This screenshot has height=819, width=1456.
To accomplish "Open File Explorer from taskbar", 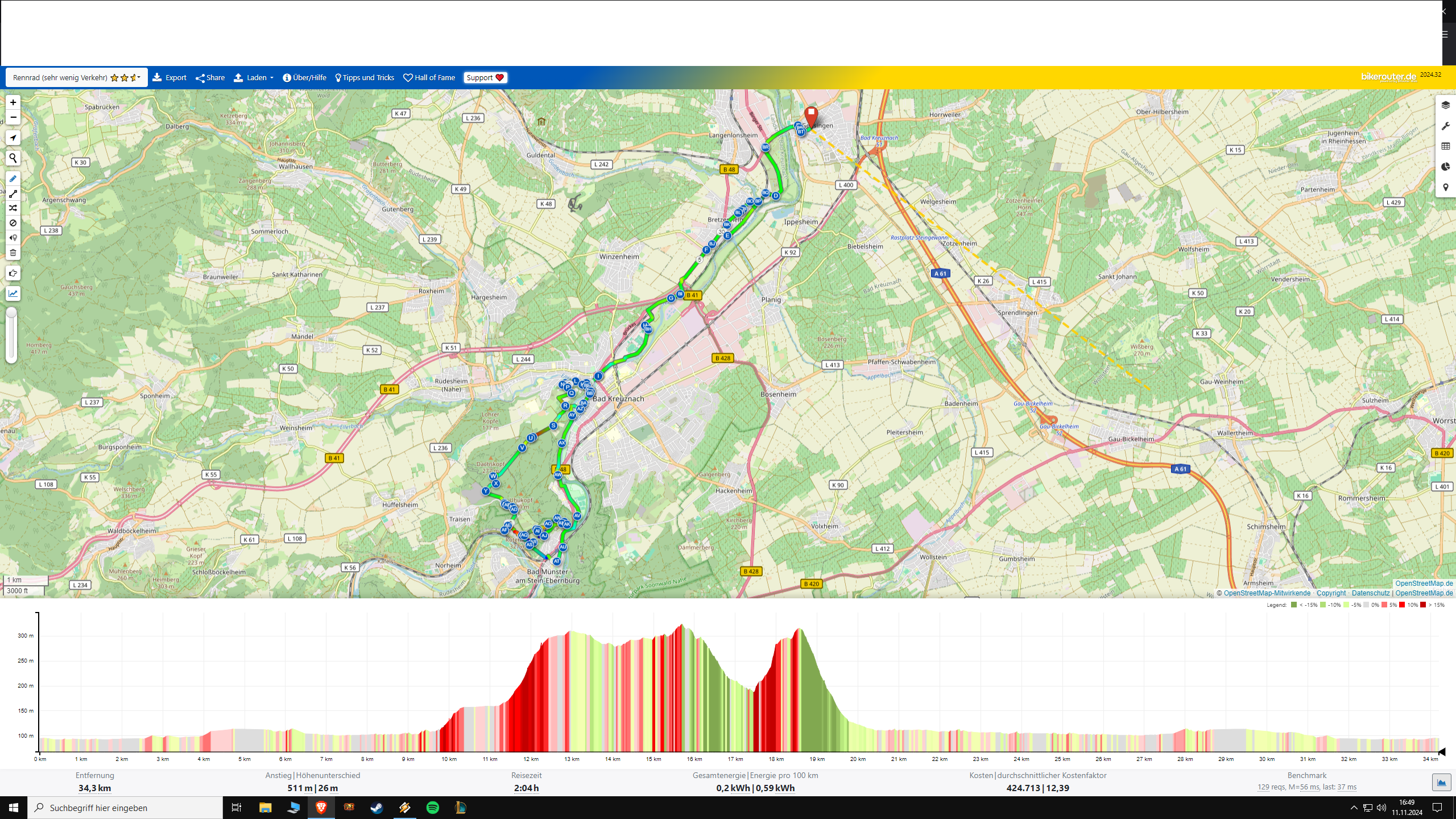I will pos(265,808).
